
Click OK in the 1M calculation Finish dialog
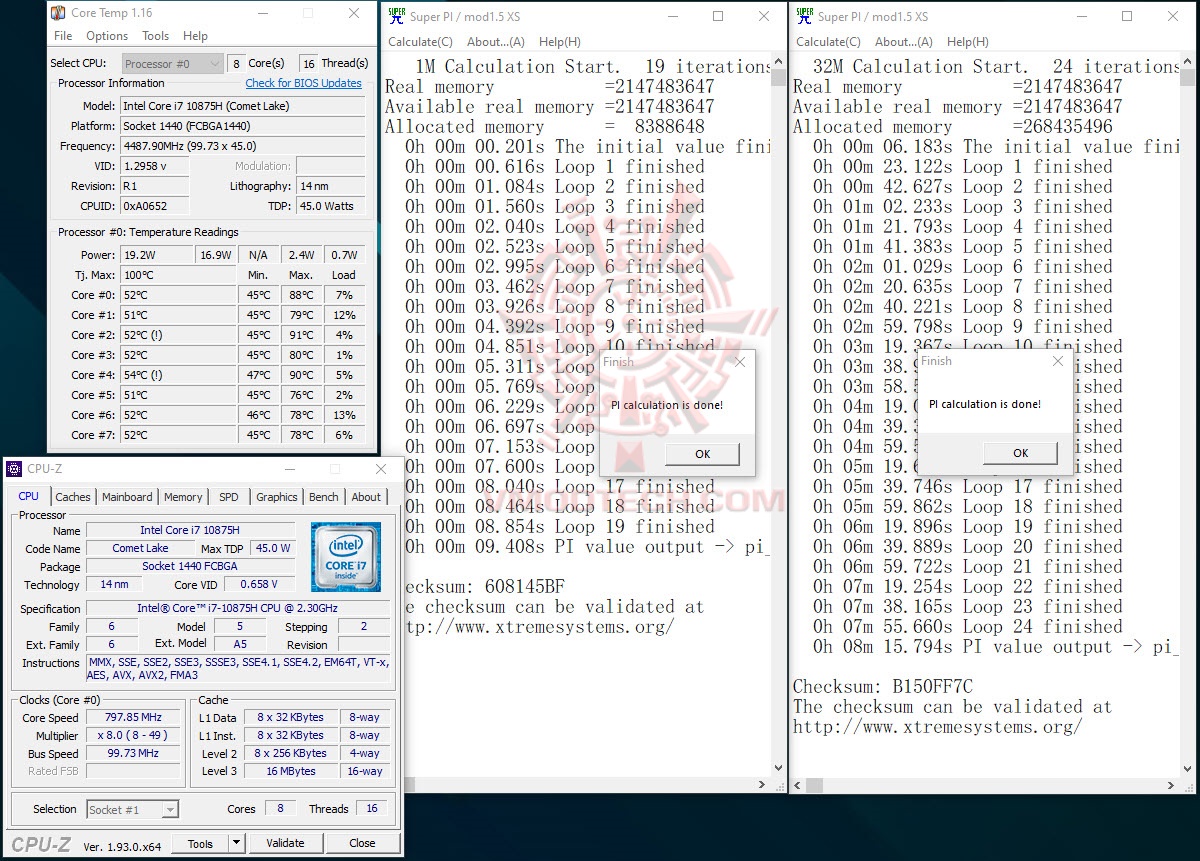[x=703, y=453]
